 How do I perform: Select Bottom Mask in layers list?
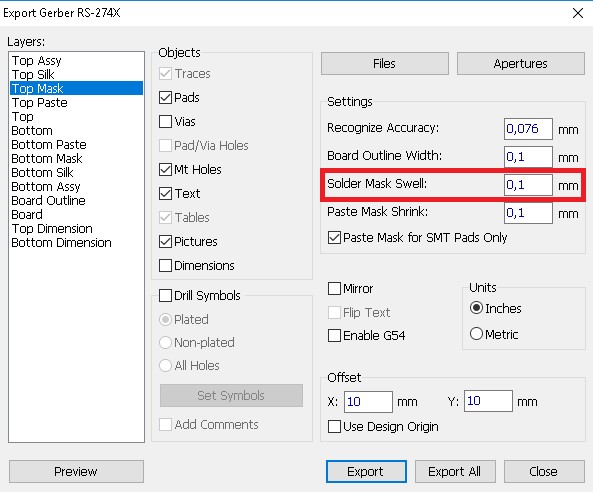pyautogui.click(x=47, y=158)
